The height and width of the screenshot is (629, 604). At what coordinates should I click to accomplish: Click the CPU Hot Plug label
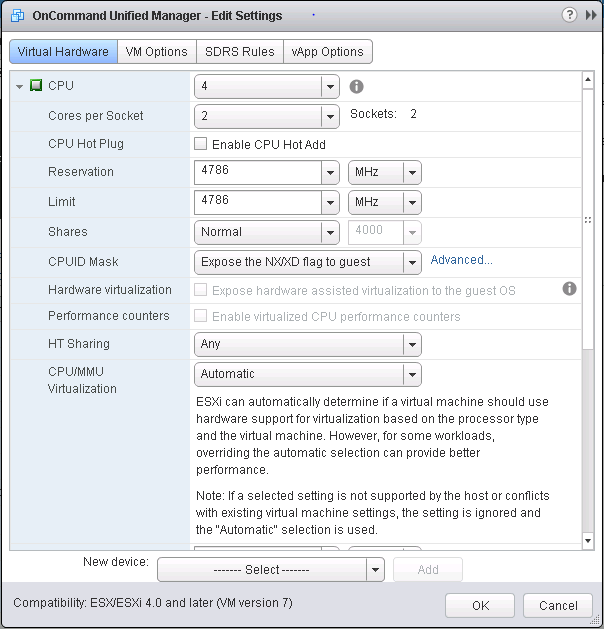coord(86,144)
